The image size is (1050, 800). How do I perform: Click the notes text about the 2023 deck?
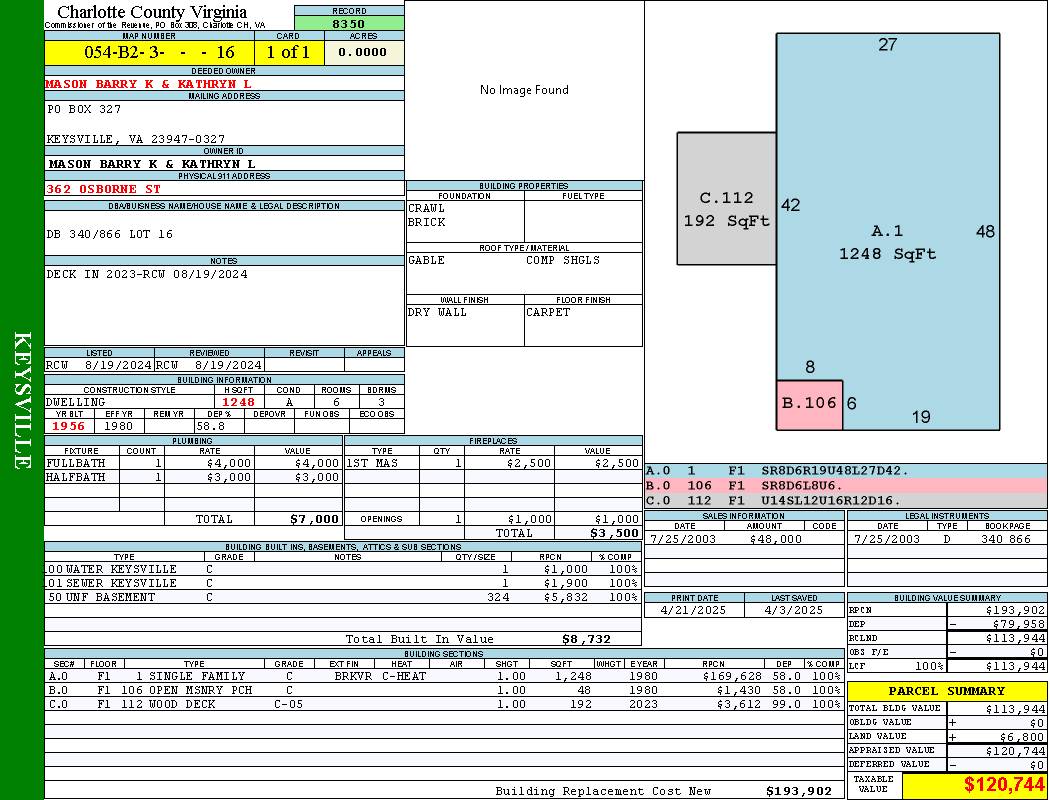click(147, 274)
